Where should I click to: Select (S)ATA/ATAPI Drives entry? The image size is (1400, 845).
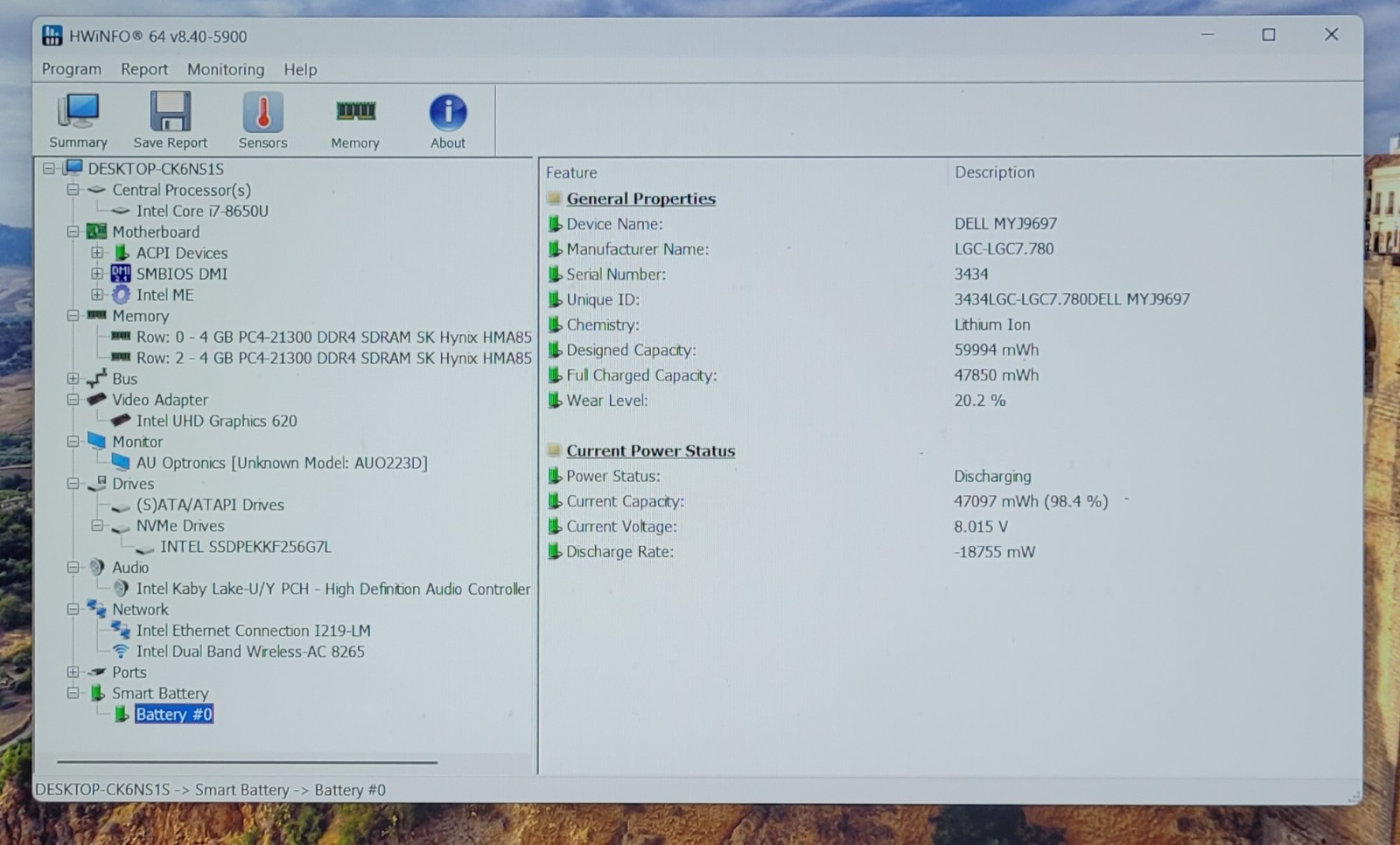(x=210, y=505)
